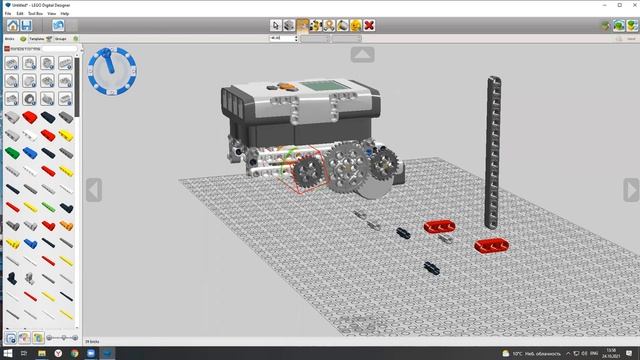Open the Edit menu

[x=20, y=13]
